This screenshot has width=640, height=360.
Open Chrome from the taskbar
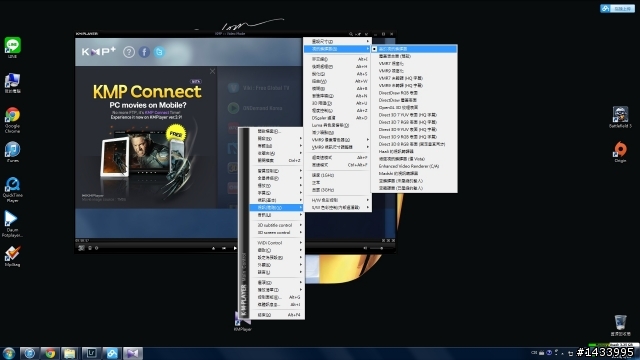point(50,353)
